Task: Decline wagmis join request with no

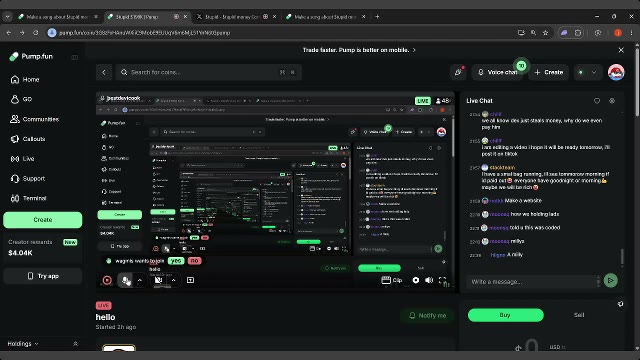Action: point(194,261)
